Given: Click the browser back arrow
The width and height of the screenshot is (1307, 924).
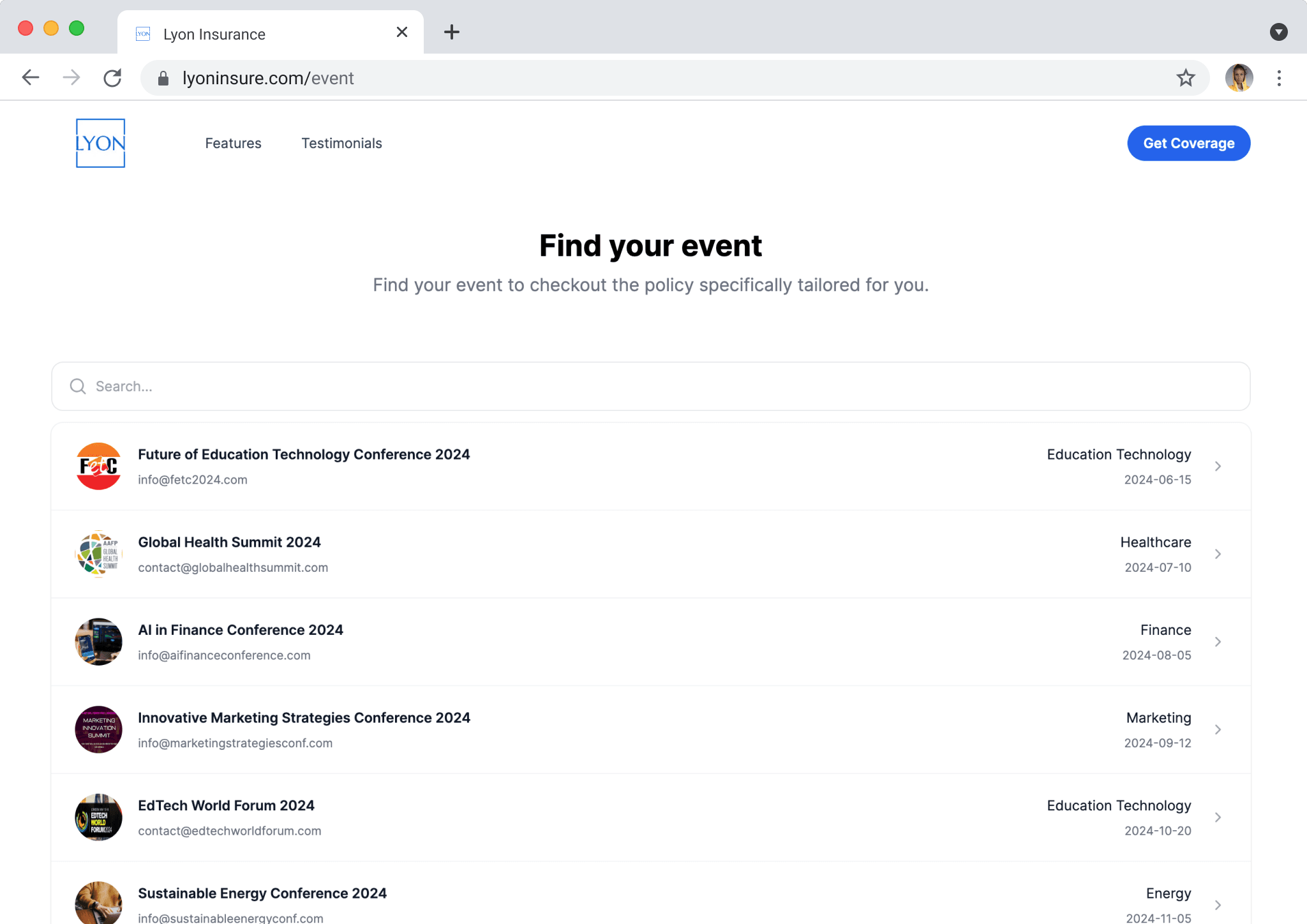Looking at the screenshot, I should pos(31,78).
